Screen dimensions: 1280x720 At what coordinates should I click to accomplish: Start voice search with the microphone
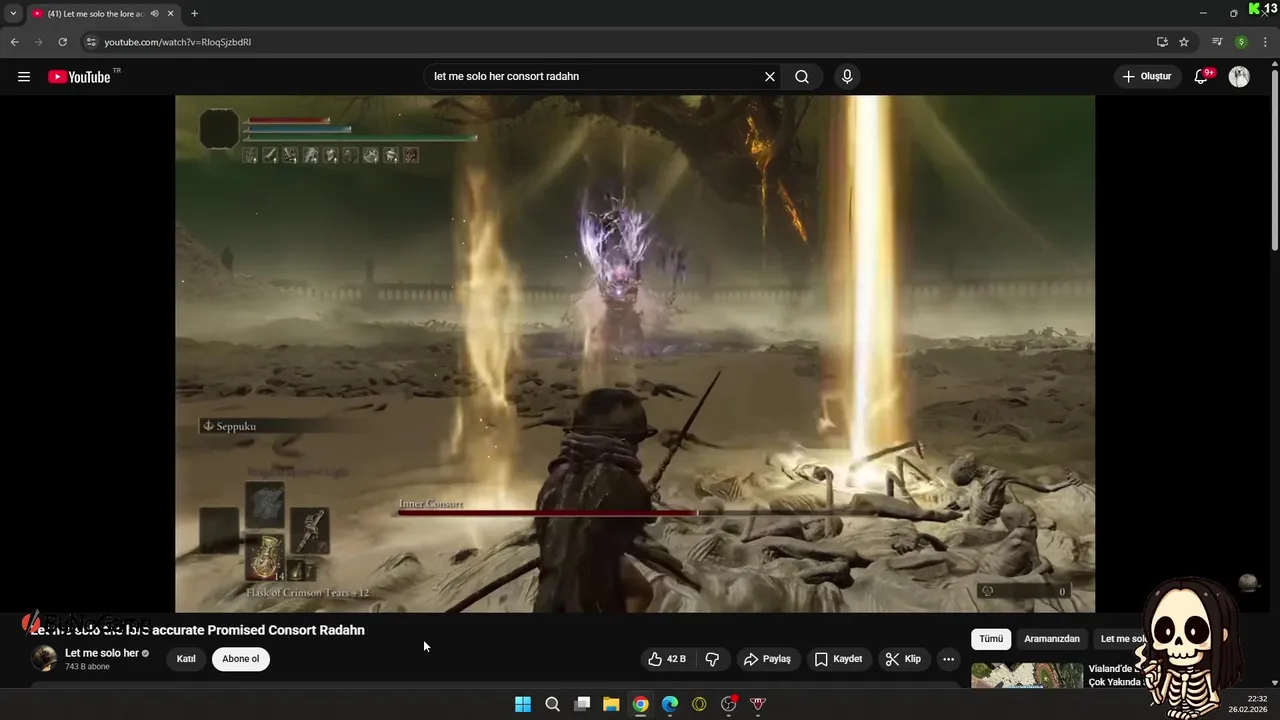click(x=847, y=77)
